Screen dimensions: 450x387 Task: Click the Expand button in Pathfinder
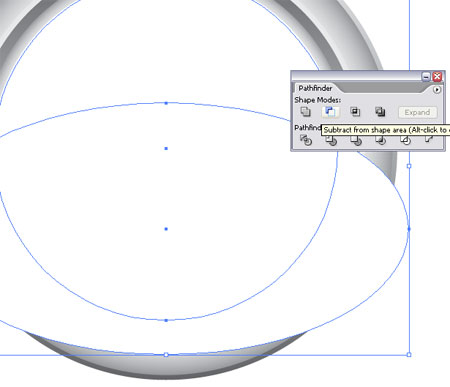417,112
